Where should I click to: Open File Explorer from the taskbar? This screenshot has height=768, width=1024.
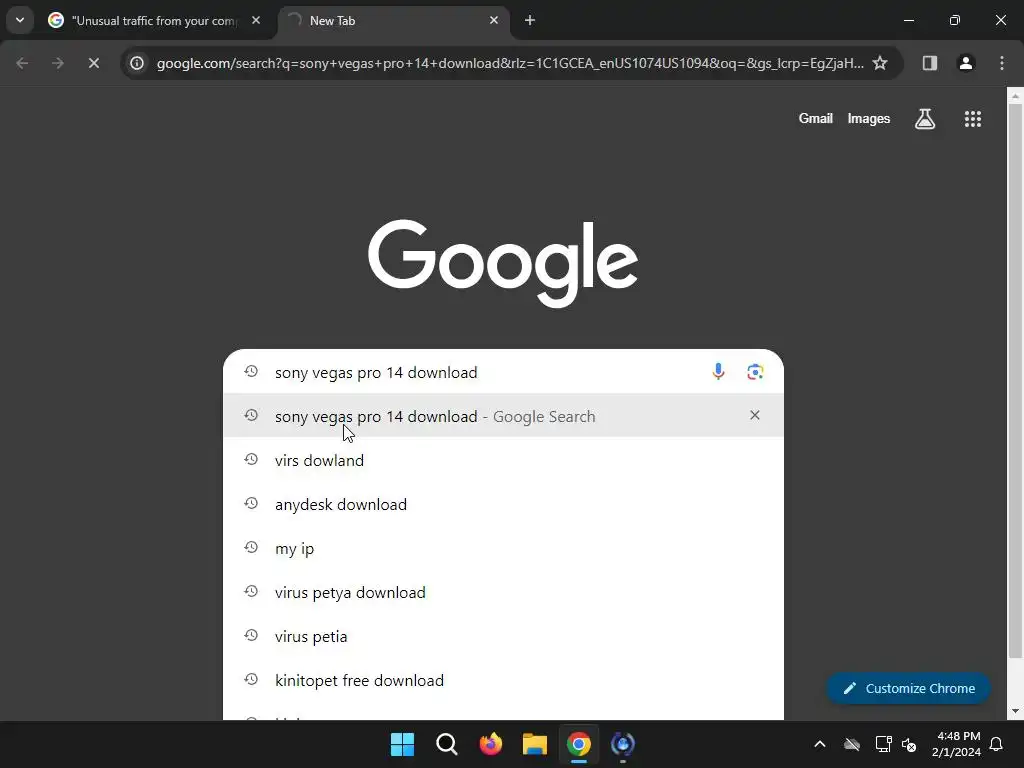[x=535, y=744]
